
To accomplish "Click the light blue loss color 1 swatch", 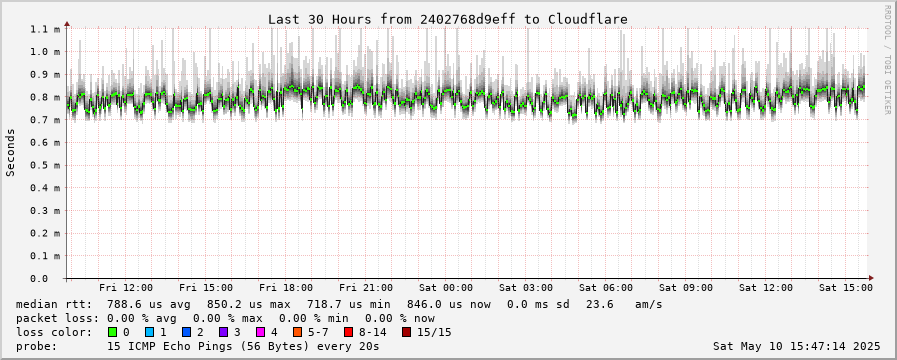I will tap(149, 332).
